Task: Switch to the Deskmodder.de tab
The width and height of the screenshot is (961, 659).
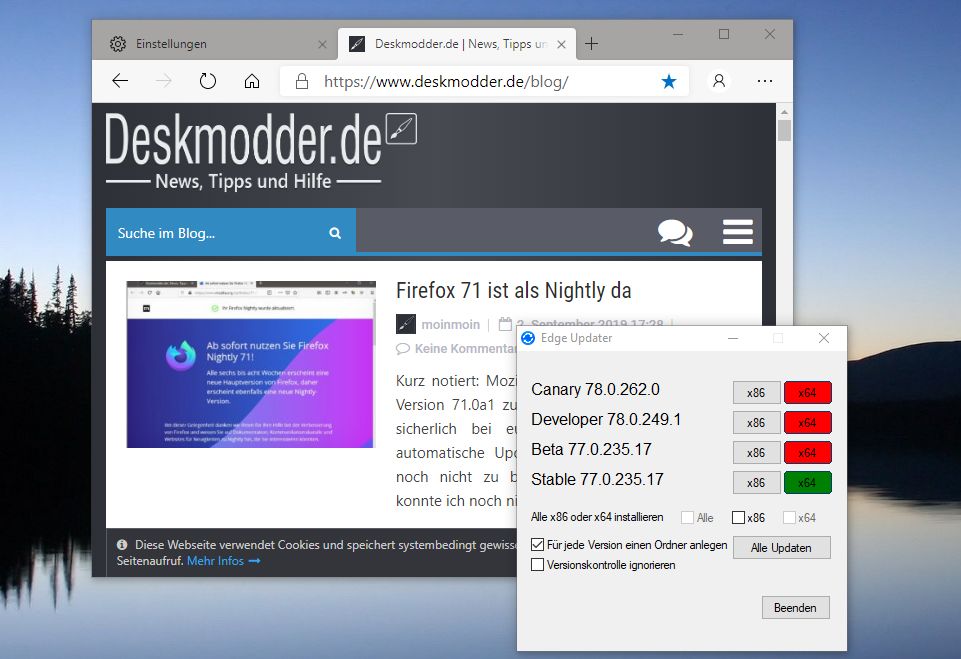Action: (x=457, y=44)
